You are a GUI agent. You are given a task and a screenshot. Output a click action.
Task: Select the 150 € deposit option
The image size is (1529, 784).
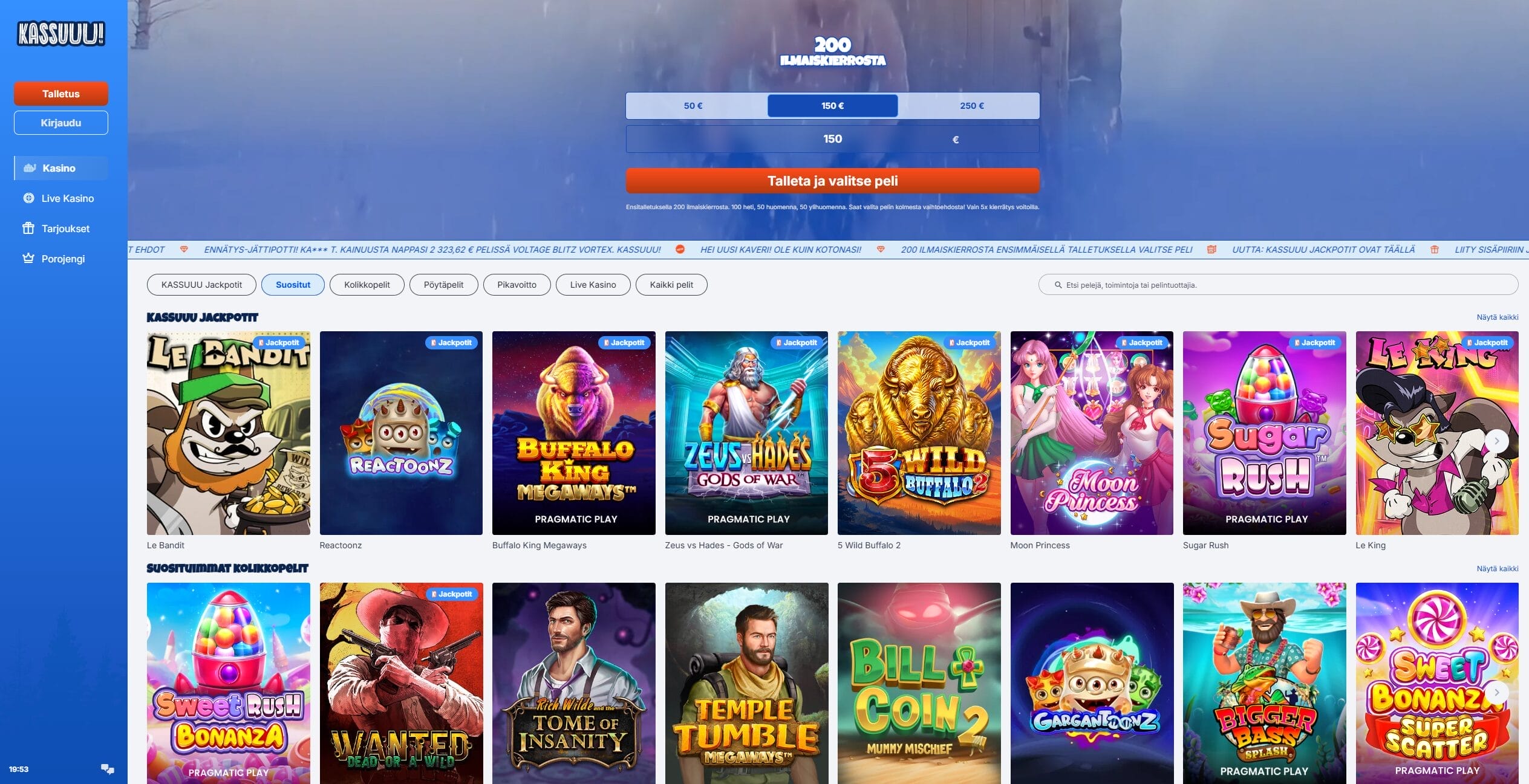[832, 106]
